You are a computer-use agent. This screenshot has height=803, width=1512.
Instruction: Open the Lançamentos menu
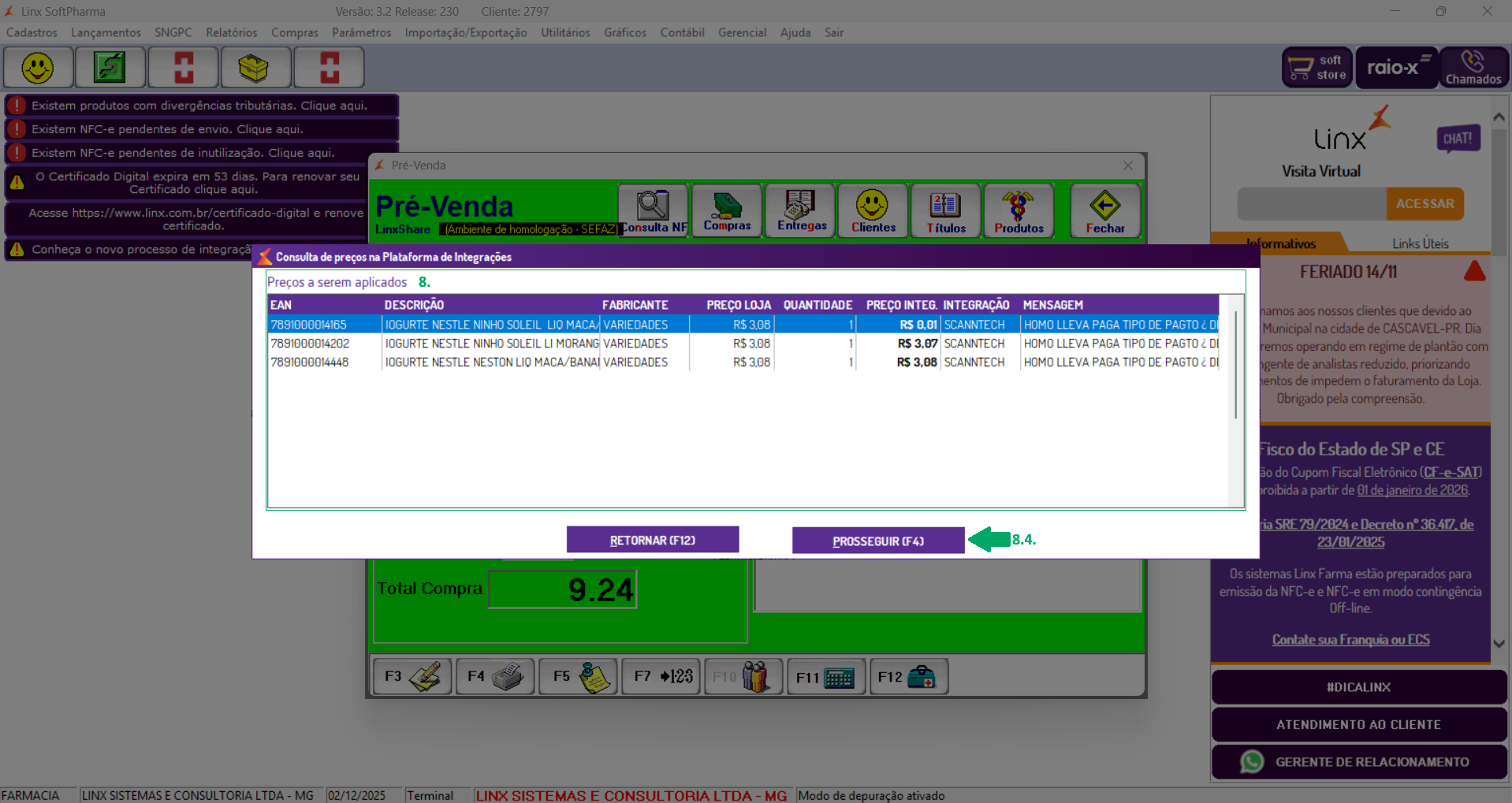pos(106,32)
